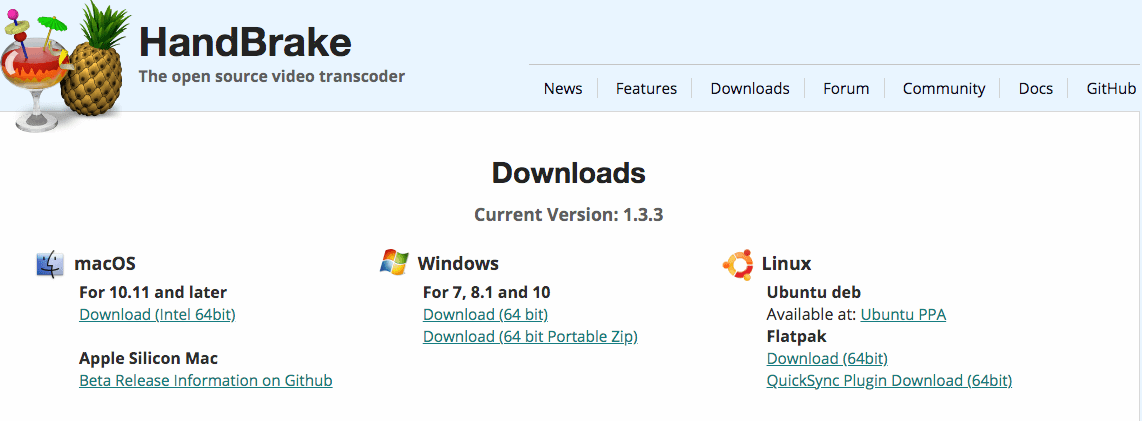
Task: Click the Linux section heading
Action: (787, 264)
